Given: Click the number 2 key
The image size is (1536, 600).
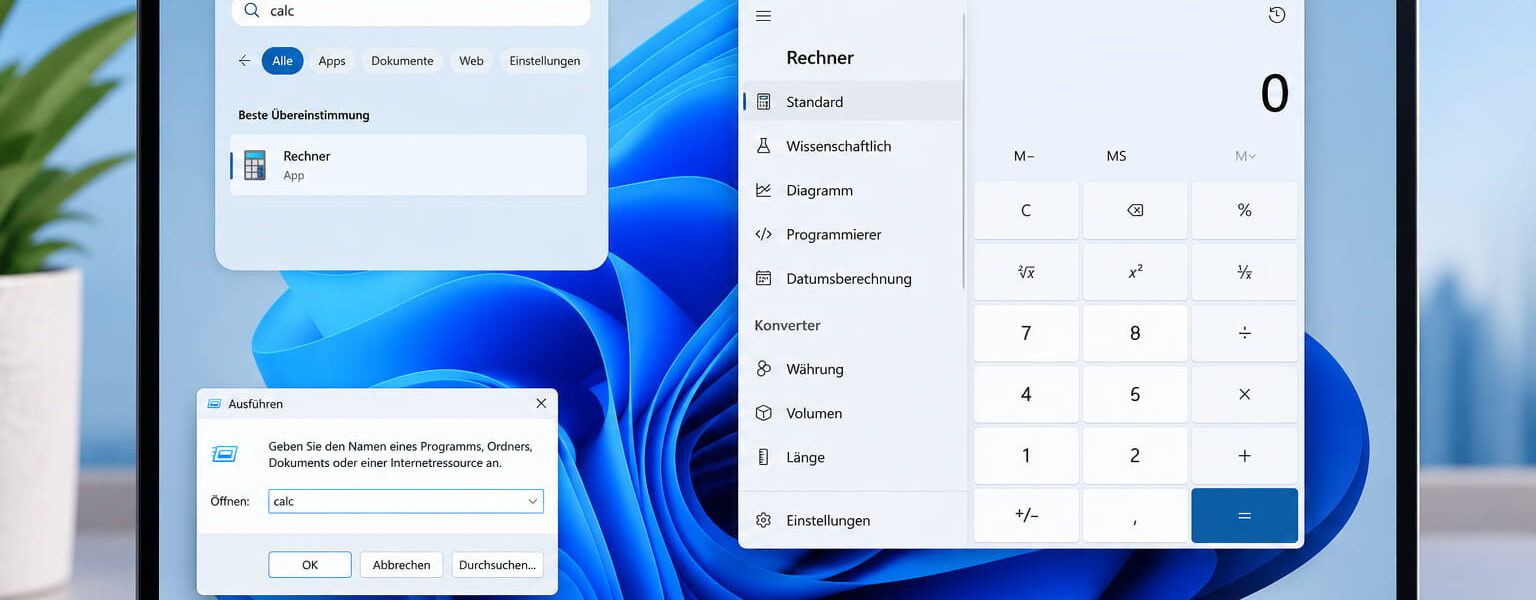Looking at the screenshot, I should point(1135,455).
